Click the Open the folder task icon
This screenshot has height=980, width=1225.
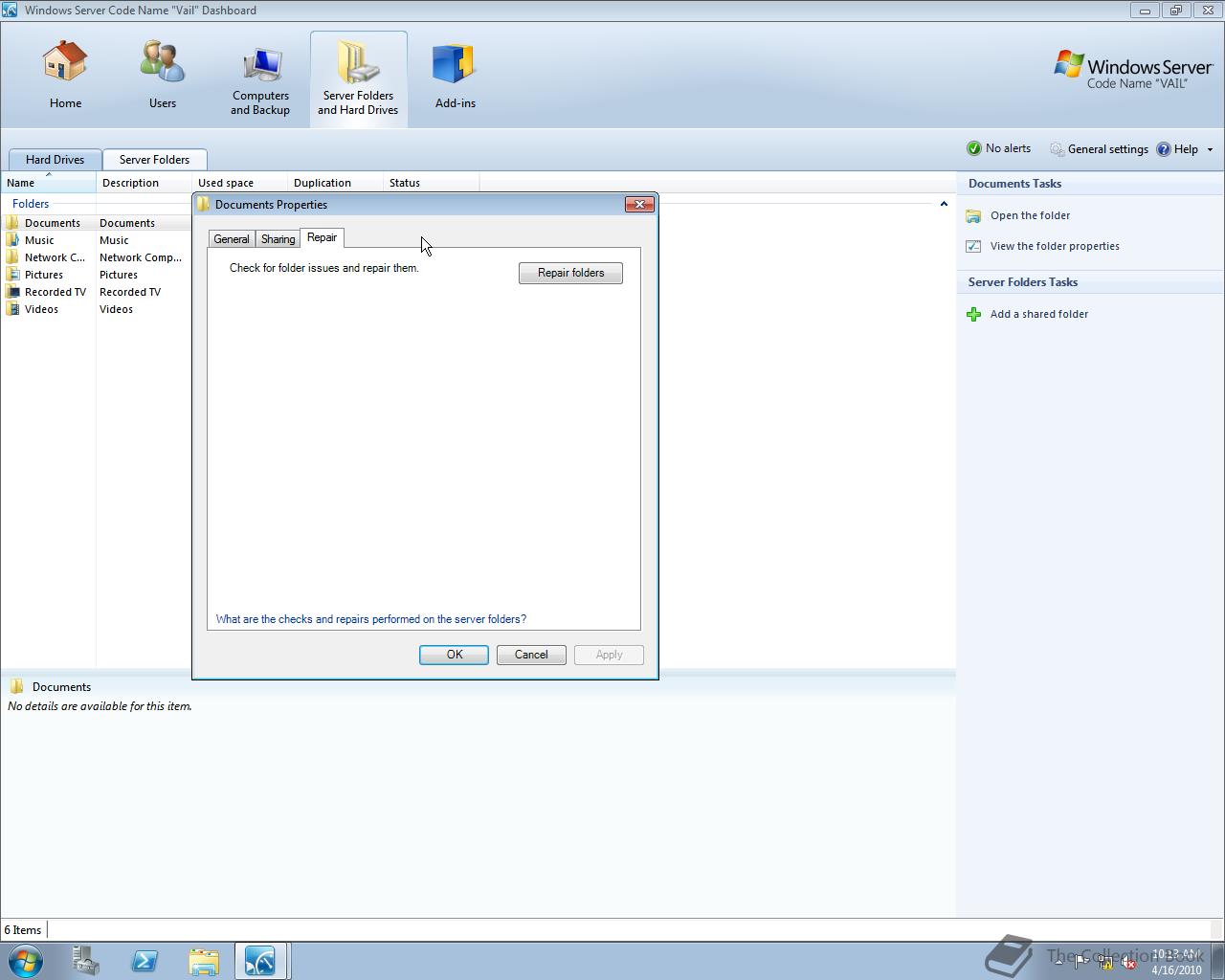973,216
